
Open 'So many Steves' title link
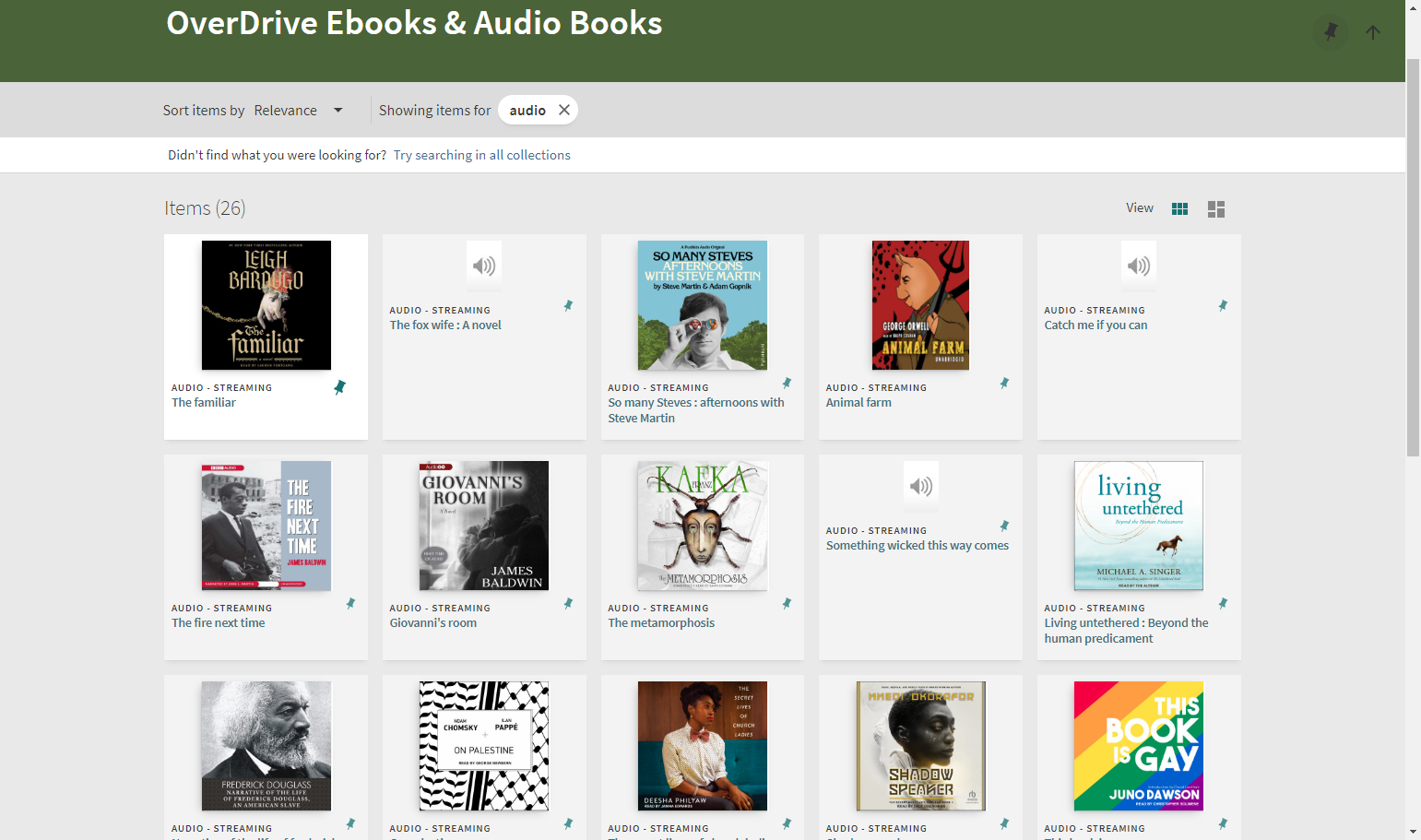tap(696, 410)
